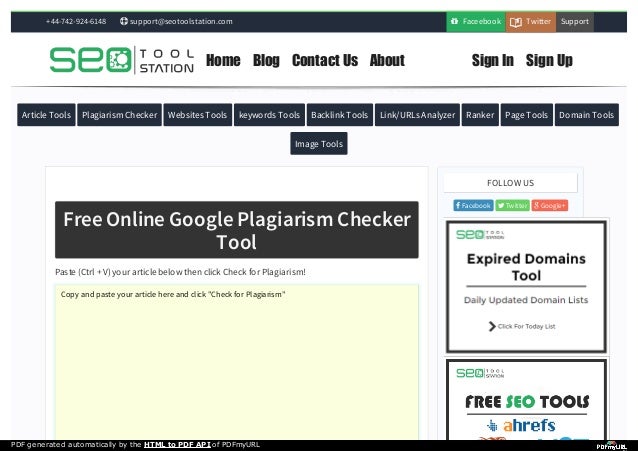This screenshot has height=451, width=638.
Task: Select the Article Tools tab
Action: pos(46,115)
